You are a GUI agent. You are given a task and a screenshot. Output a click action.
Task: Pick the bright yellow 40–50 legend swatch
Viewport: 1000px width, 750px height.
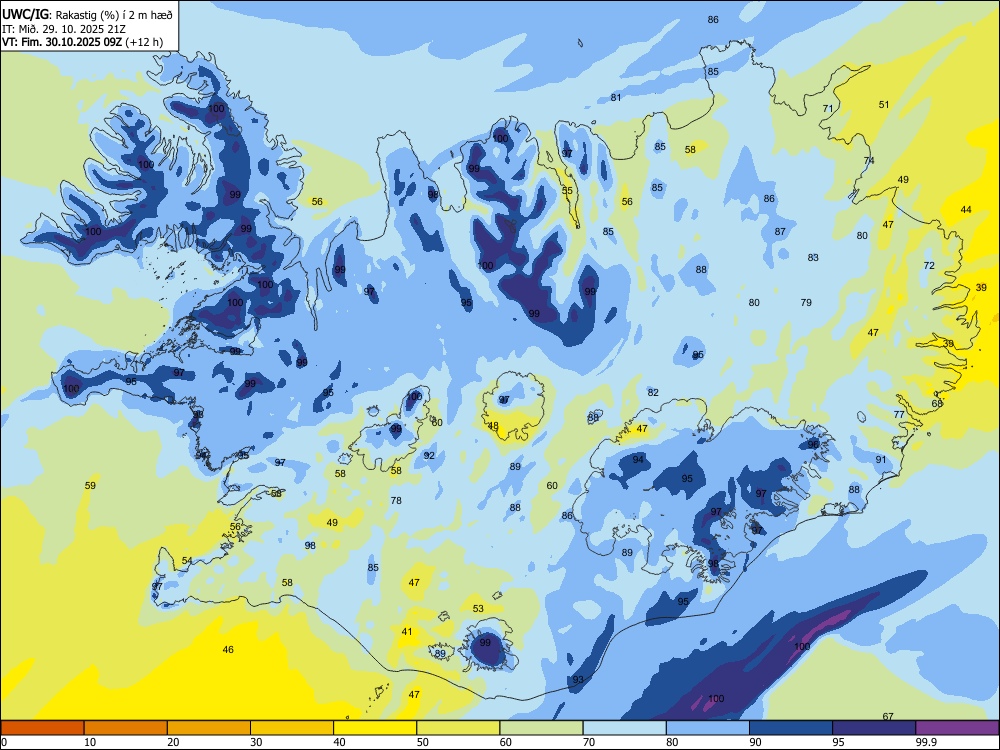click(x=375, y=728)
